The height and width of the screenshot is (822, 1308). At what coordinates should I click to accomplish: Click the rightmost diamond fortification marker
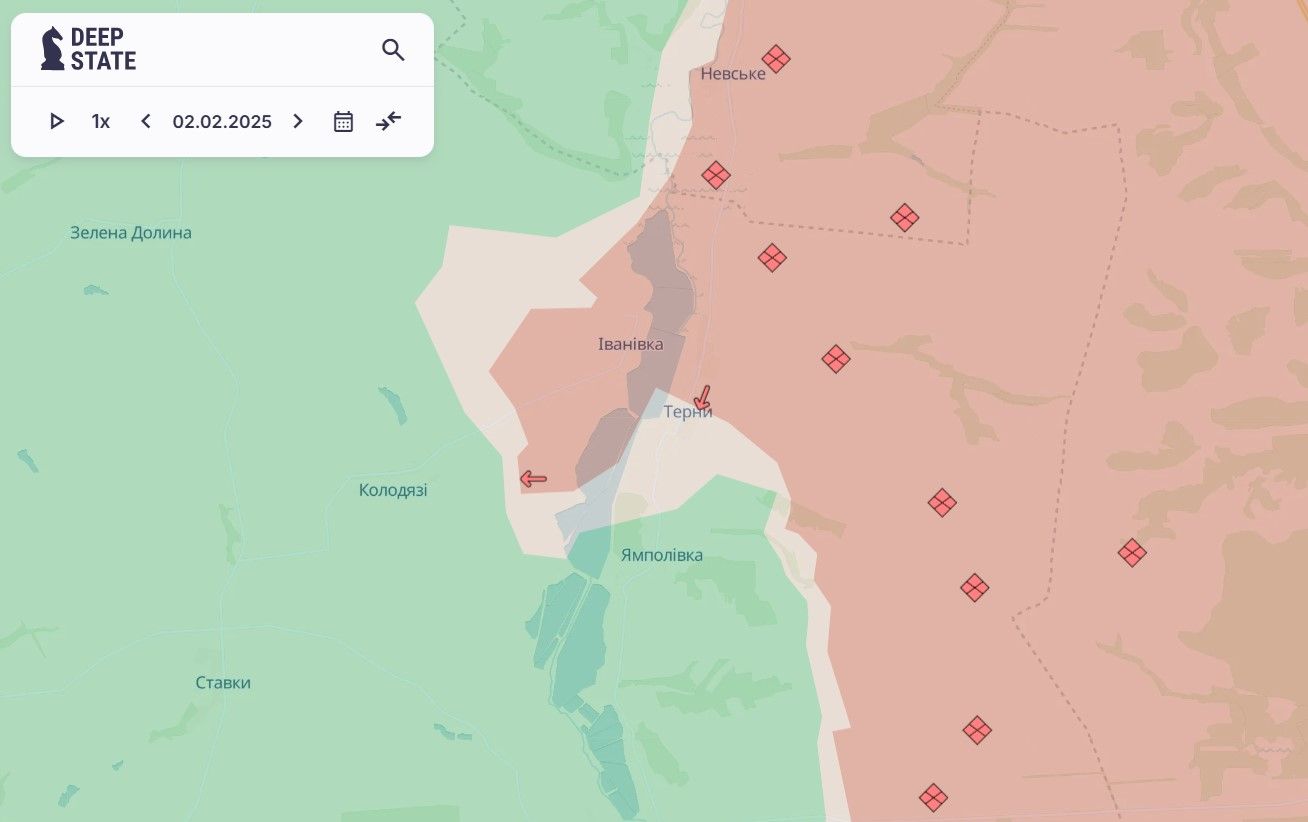[x=1132, y=553]
